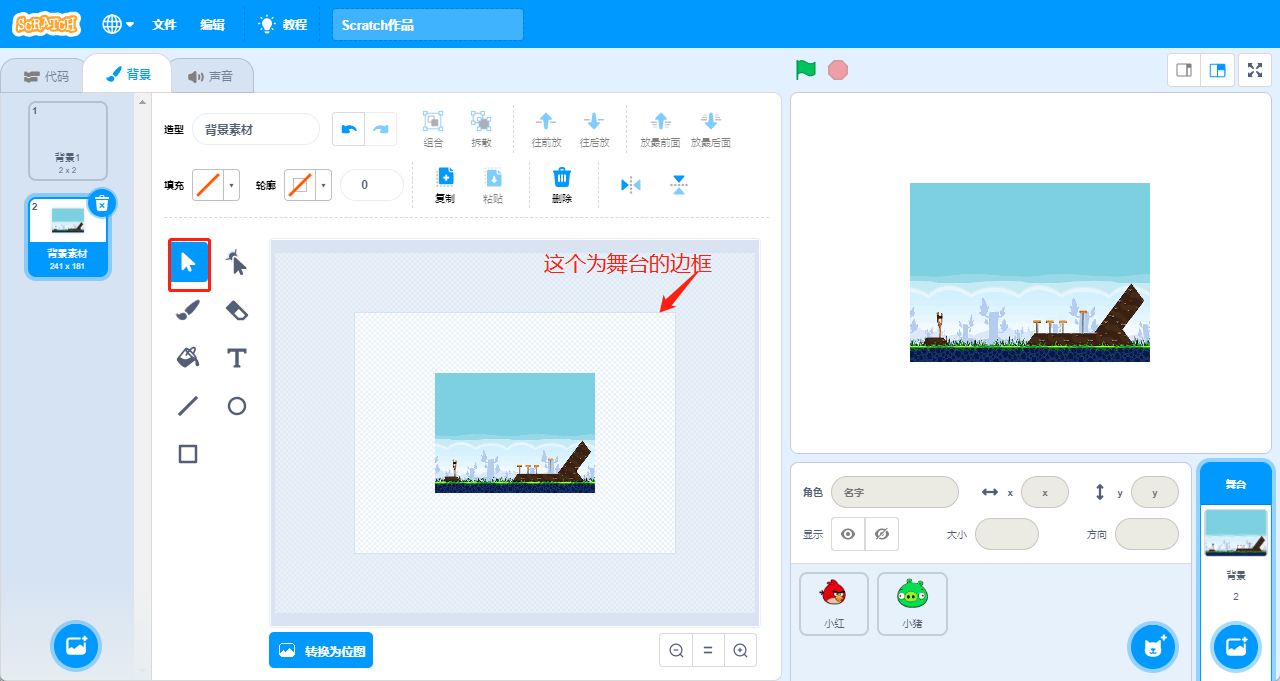This screenshot has width=1280, height=681.
Task: Click the outline width field showing 0
Action: coord(371,185)
